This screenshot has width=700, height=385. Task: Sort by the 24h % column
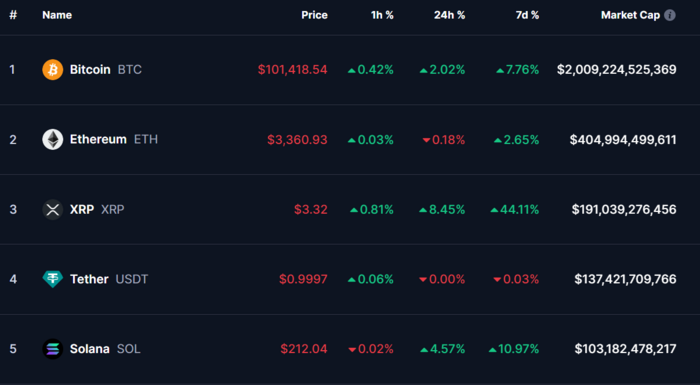[450, 15]
